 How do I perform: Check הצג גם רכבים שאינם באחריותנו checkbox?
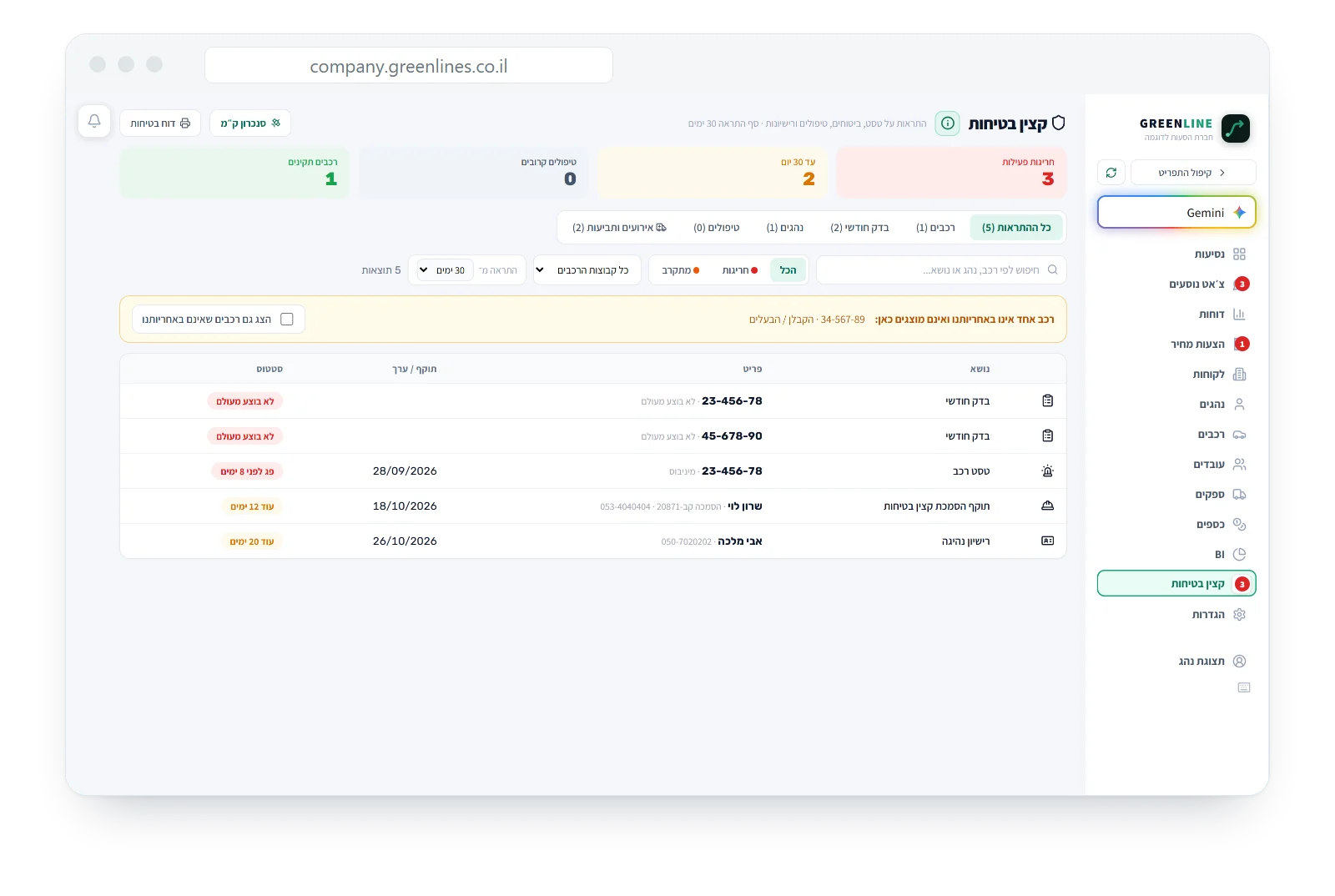(287, 319)
